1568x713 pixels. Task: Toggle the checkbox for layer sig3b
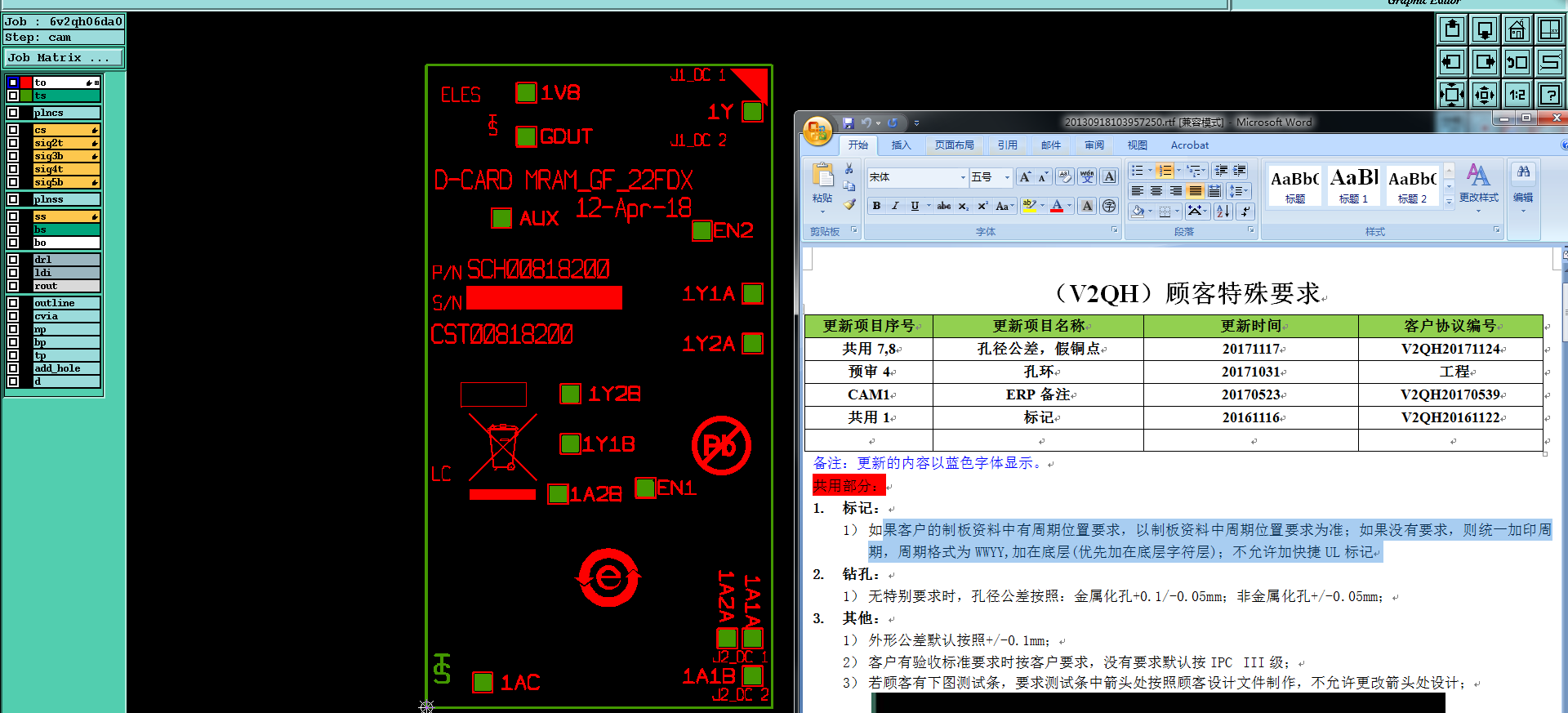pos(13,156)
